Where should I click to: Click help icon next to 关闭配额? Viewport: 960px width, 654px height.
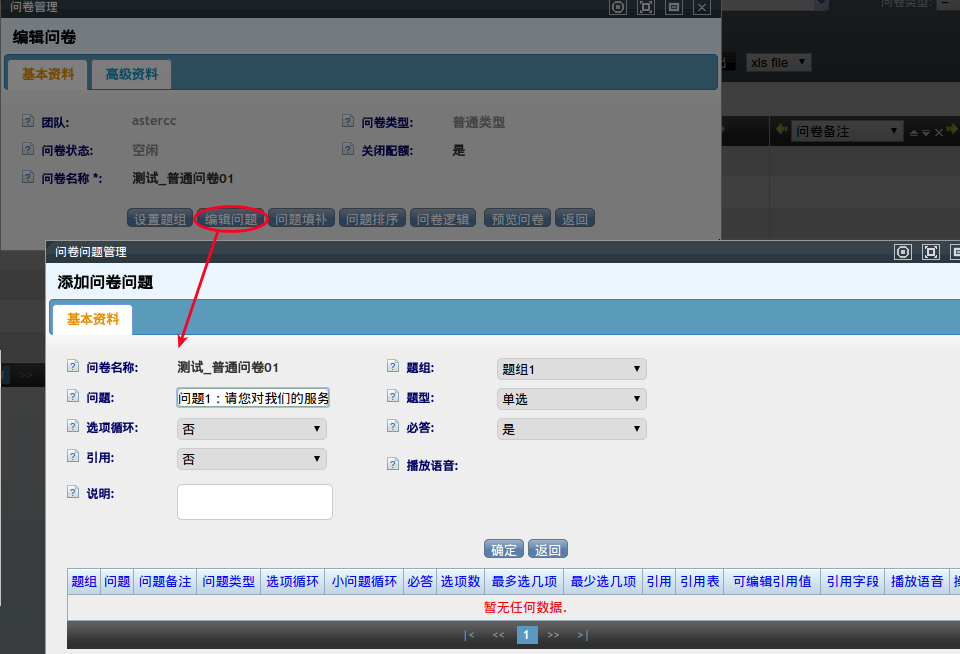tap(347, 150)
